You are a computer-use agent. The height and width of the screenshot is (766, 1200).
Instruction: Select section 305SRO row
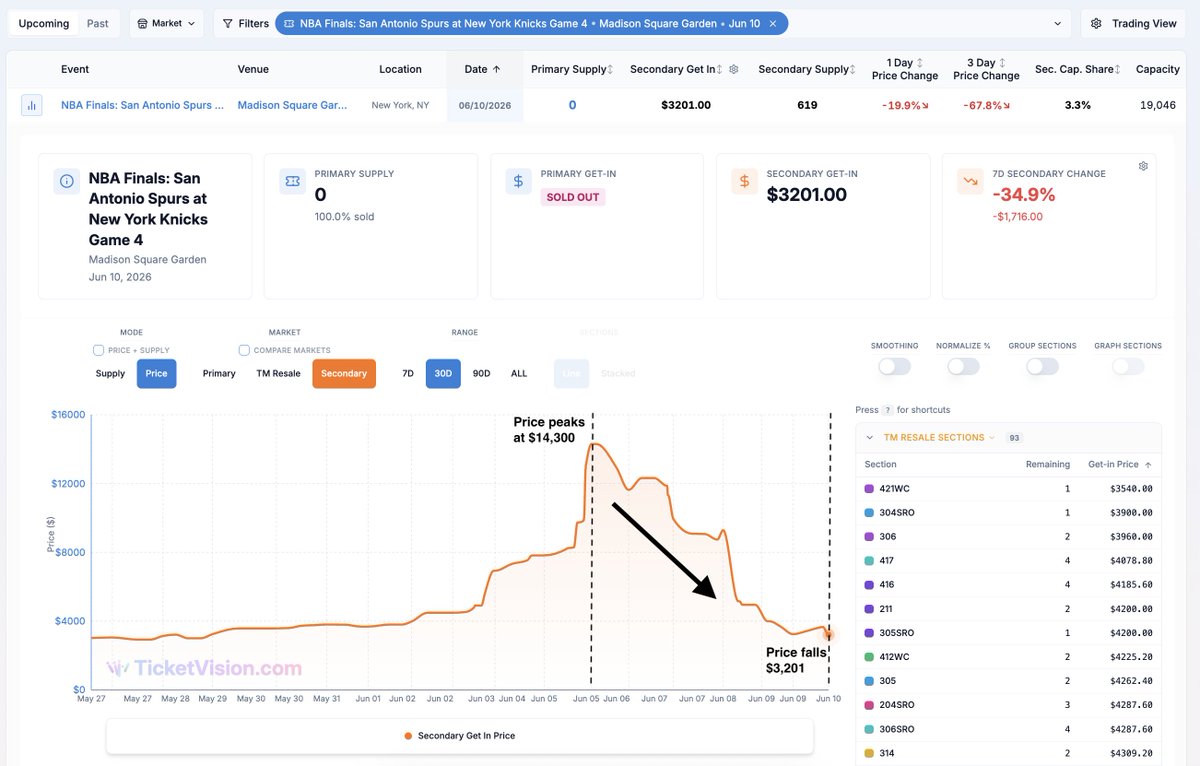1008,633
